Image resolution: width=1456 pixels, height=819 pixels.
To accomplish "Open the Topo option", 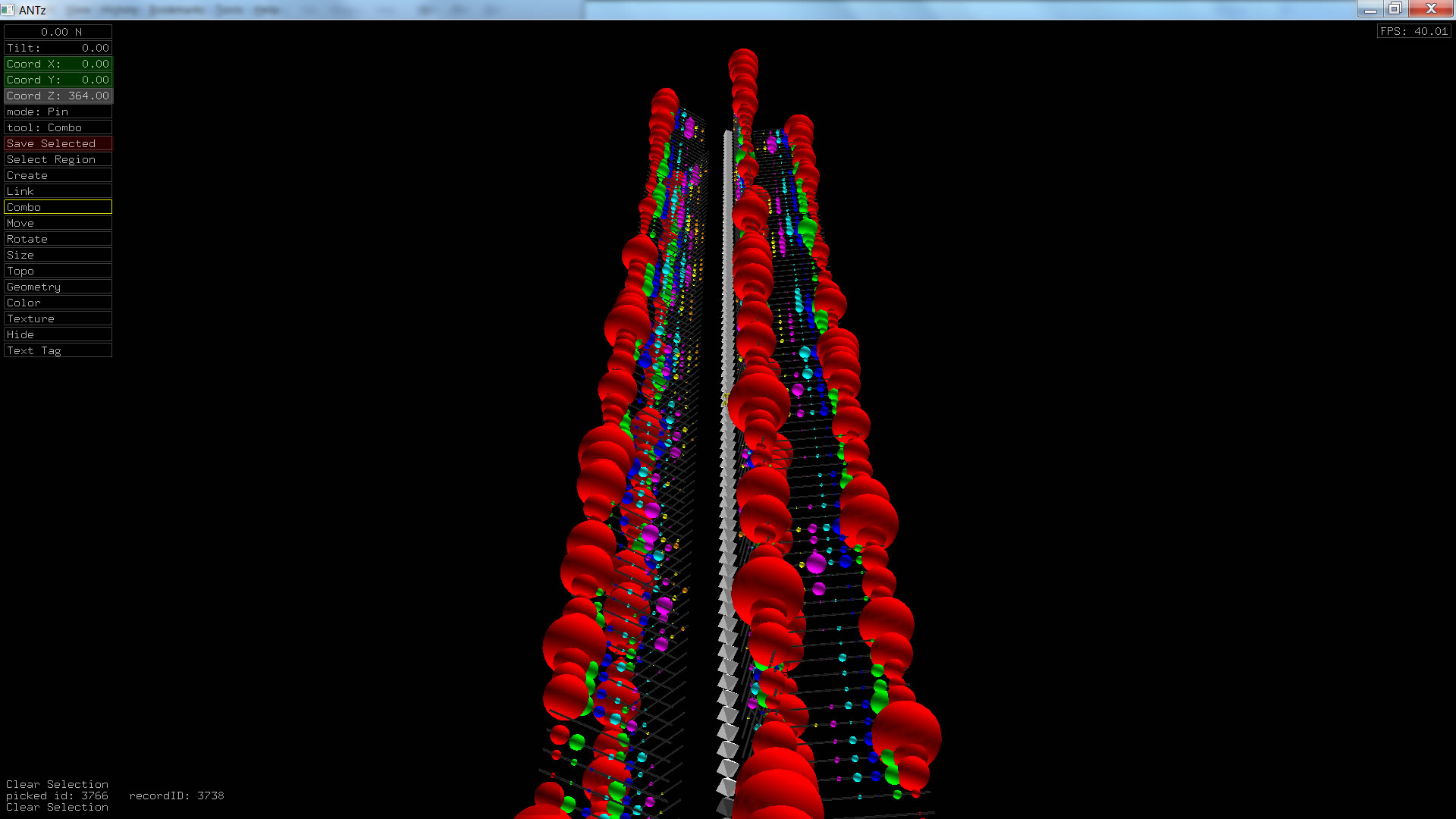I will pyautogui.click(x=58, y=271).
